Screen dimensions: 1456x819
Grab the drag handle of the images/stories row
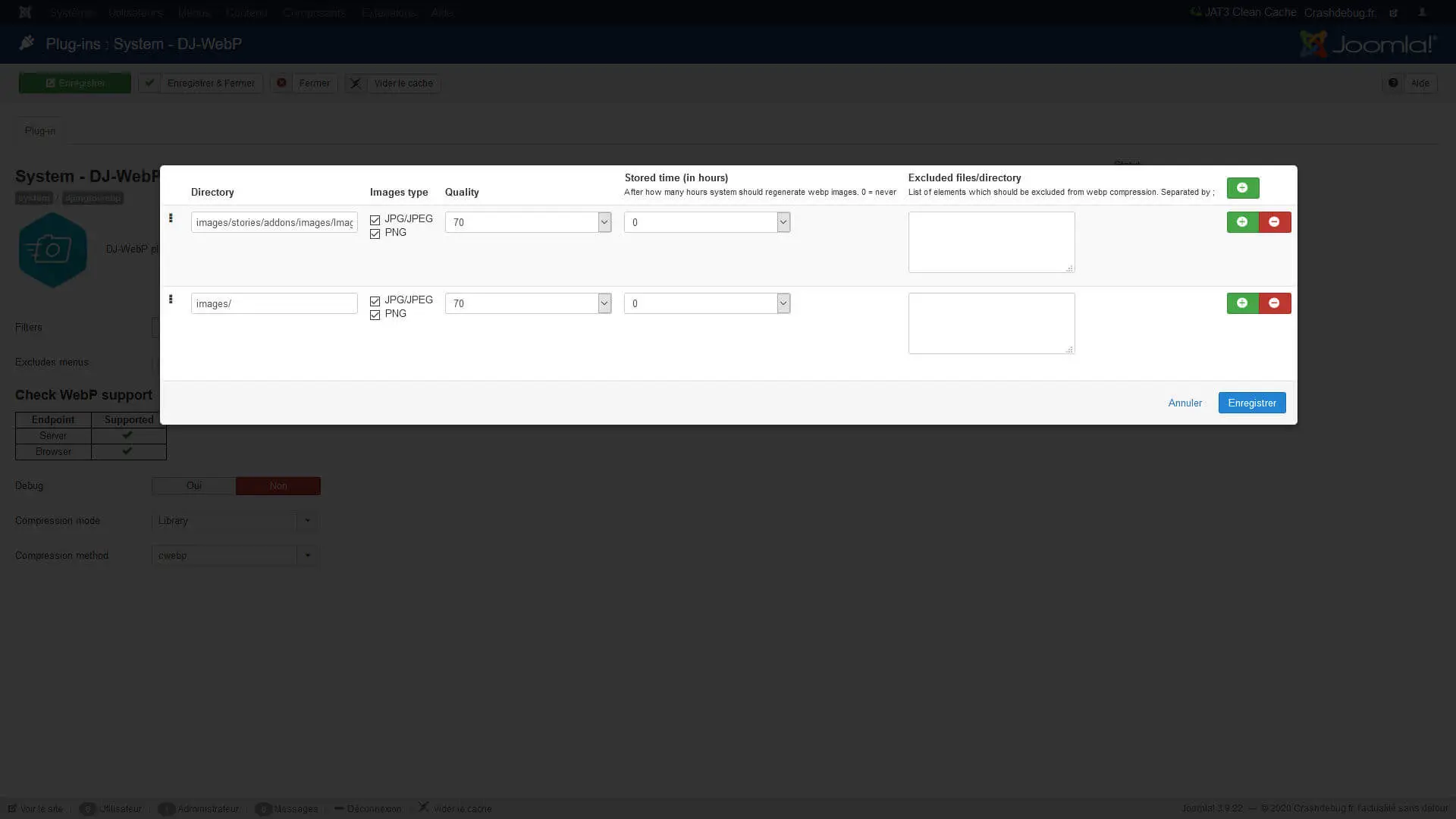coord(171,218)
